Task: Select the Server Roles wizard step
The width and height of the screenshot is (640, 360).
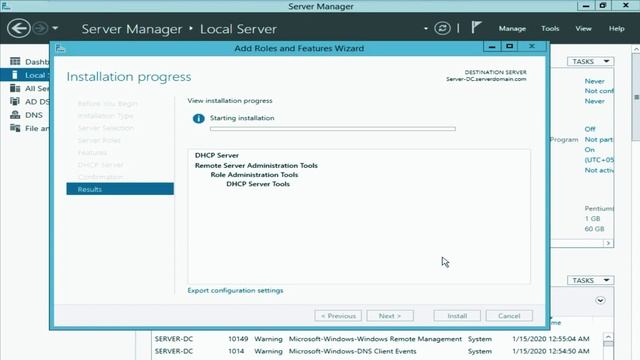Action: [99, 140]
